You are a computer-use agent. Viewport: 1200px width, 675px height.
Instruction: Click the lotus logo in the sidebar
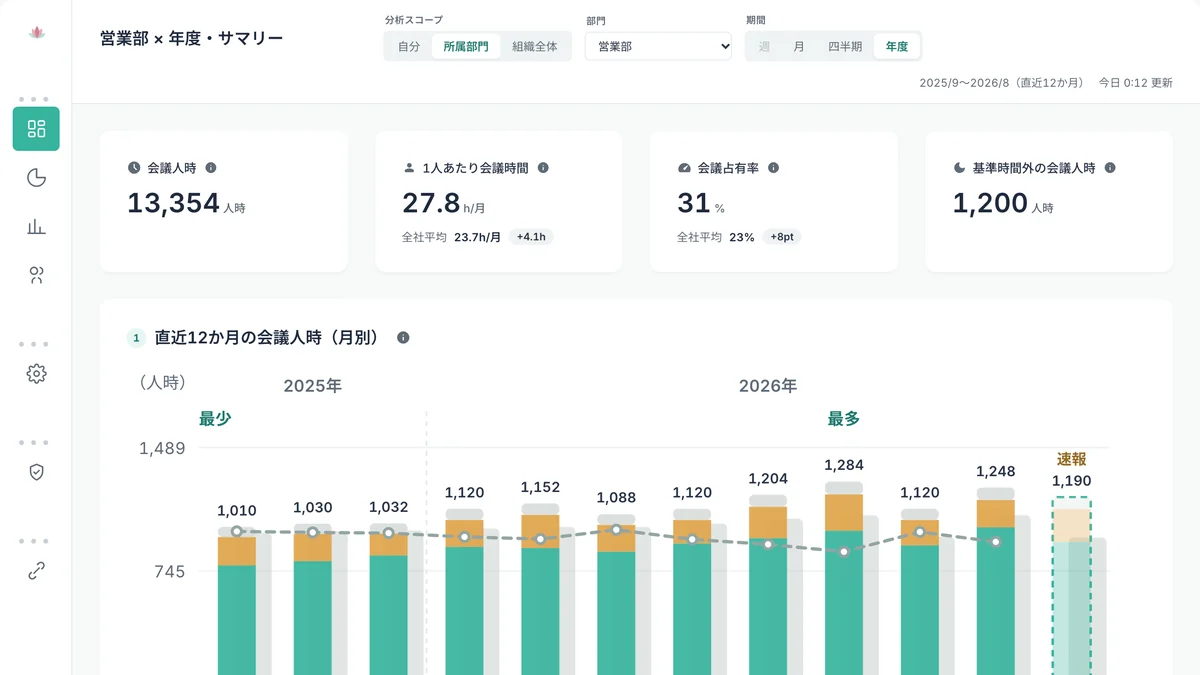coord(36,33)
